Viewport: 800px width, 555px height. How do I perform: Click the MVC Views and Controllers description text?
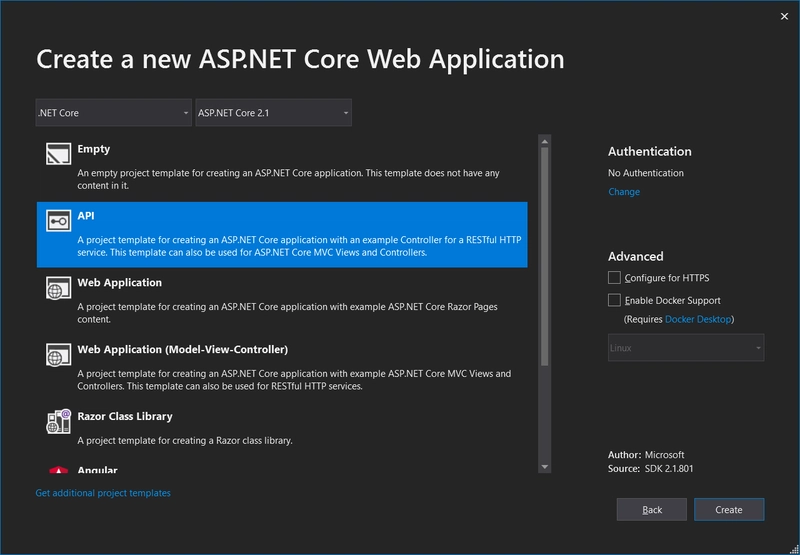[294, 380]
